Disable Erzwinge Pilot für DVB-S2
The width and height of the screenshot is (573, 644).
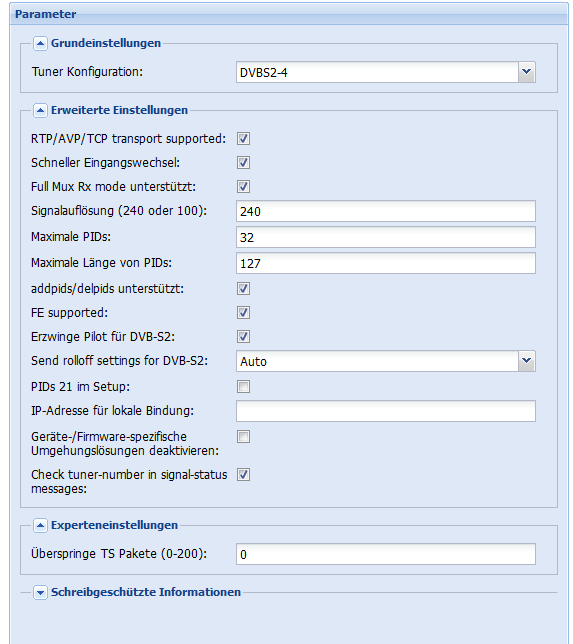pyautogui.click(x=243, y=337)
